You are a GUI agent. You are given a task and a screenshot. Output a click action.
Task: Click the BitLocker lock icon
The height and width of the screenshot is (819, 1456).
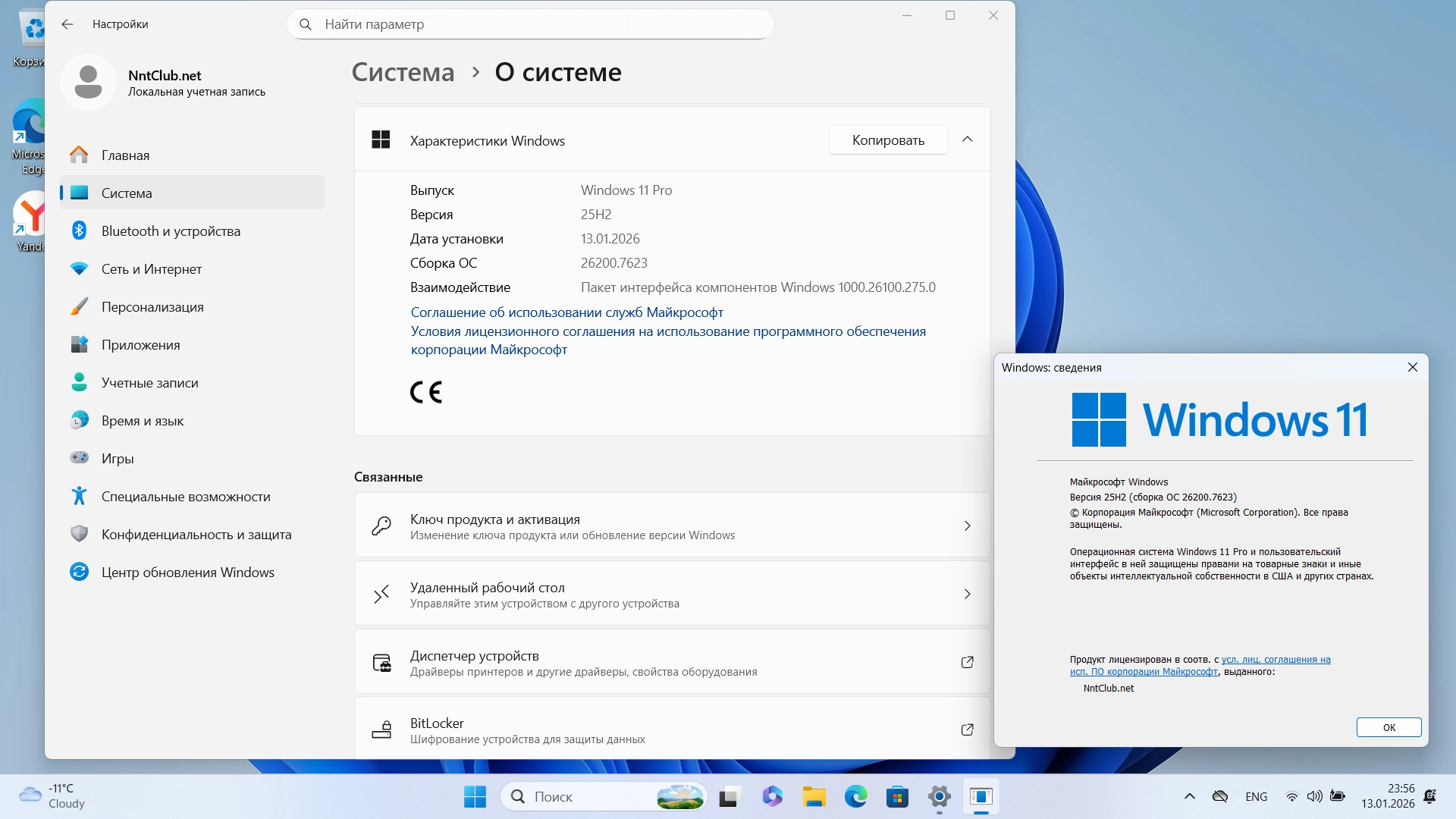[381, 730]
